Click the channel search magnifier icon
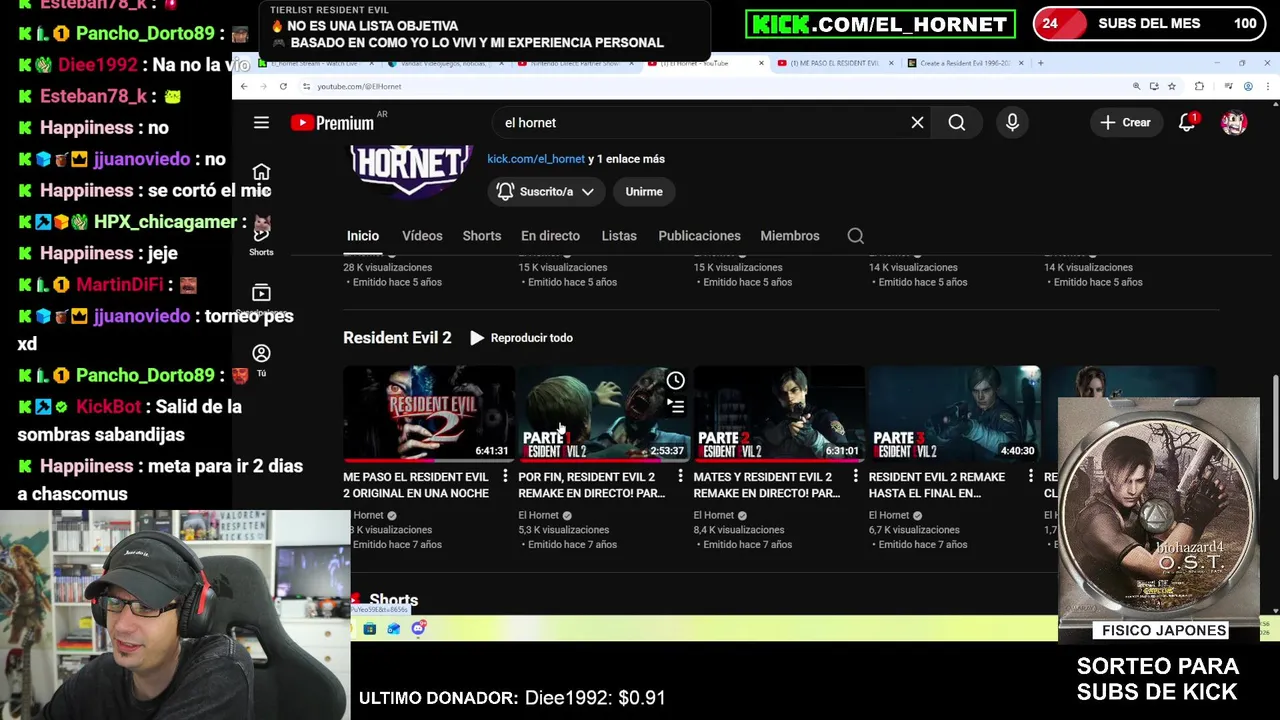This screenshot has height=720, width=1280. [856, 236]
